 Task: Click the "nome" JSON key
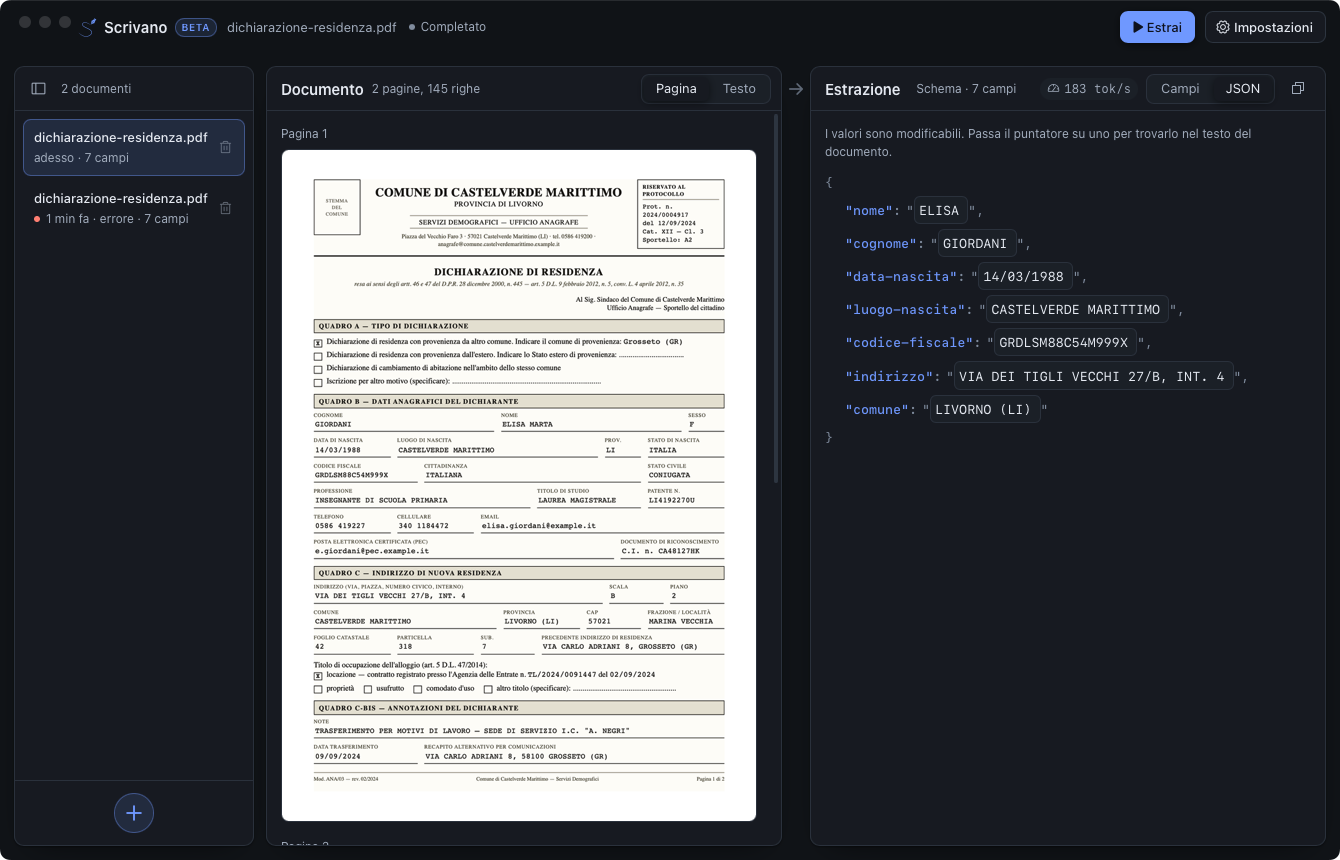870,211
